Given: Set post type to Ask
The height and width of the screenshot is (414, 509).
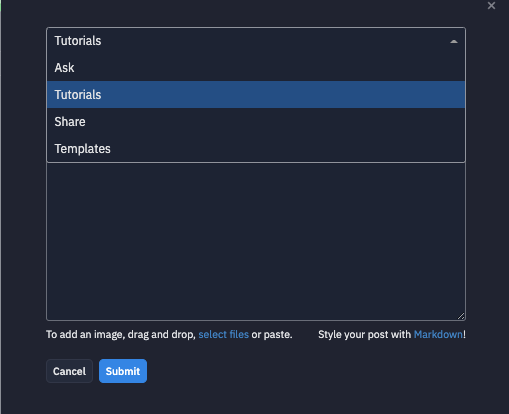Looking at the screenshot, I should click(x=256, y=68).
